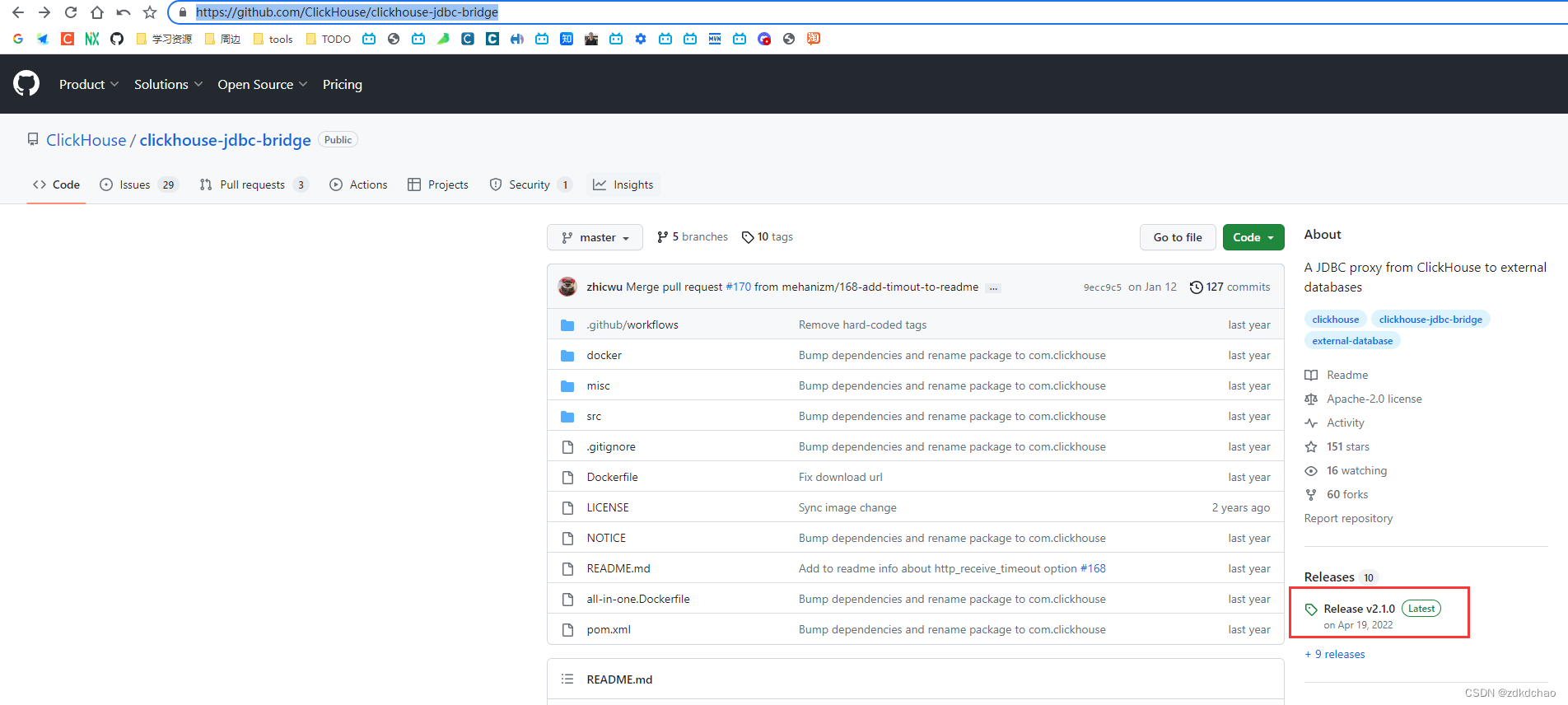Click Report repository link
Viewport: 1568px width, 705px height.
1348,518
